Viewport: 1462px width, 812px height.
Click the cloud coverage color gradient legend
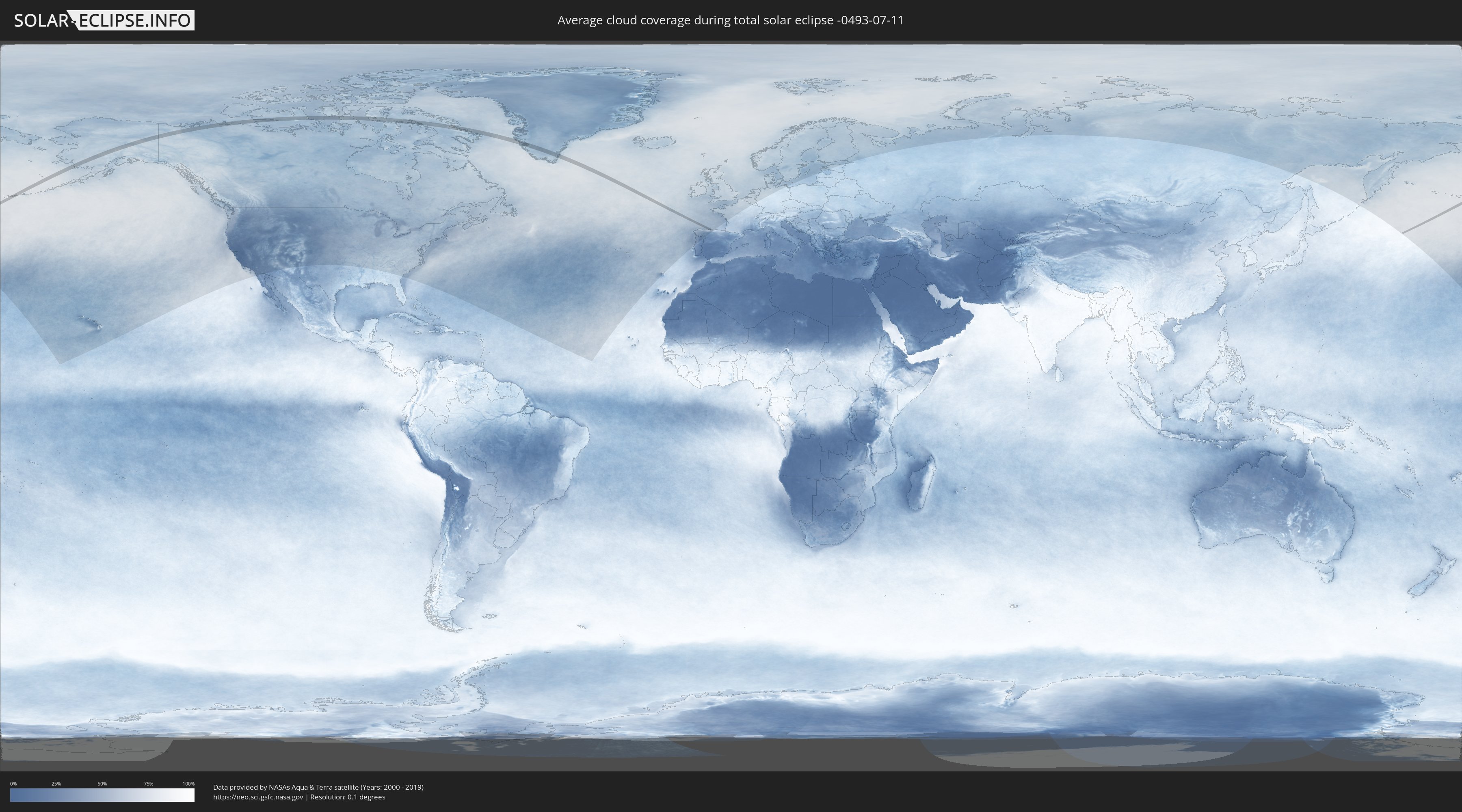102,795
